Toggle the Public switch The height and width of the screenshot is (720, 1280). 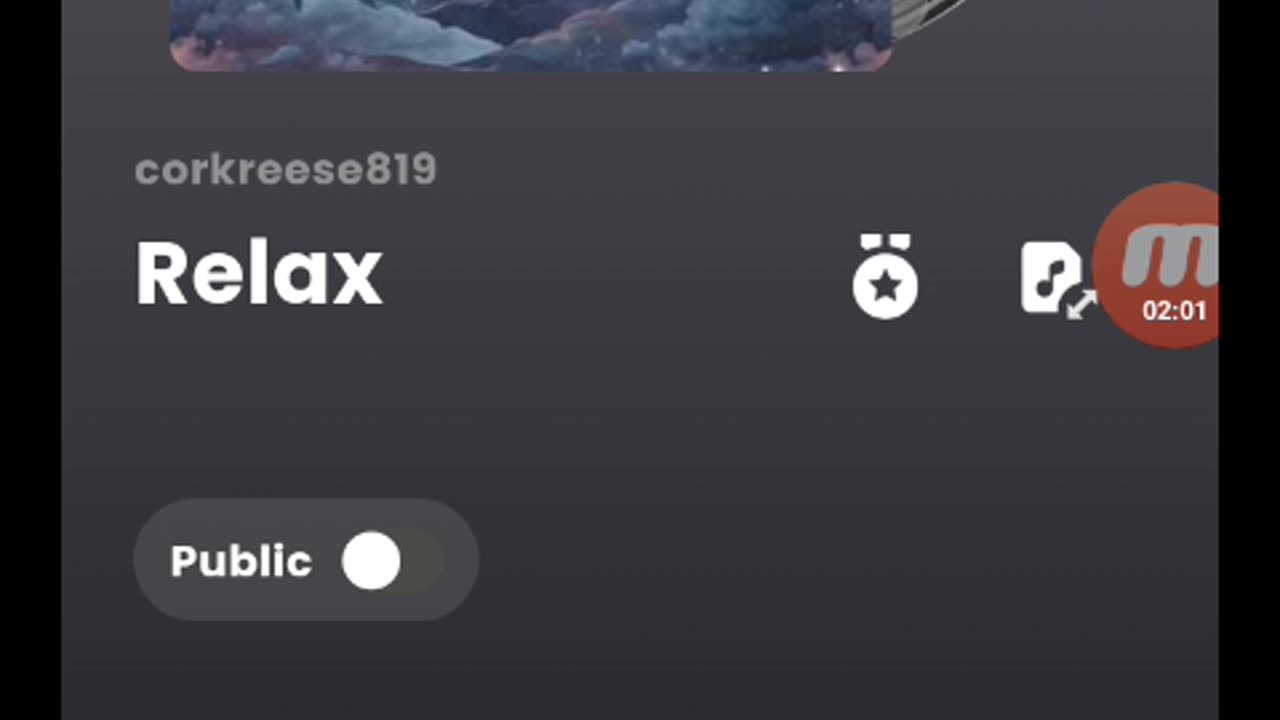pyautogui.click(x=393, y=561)
